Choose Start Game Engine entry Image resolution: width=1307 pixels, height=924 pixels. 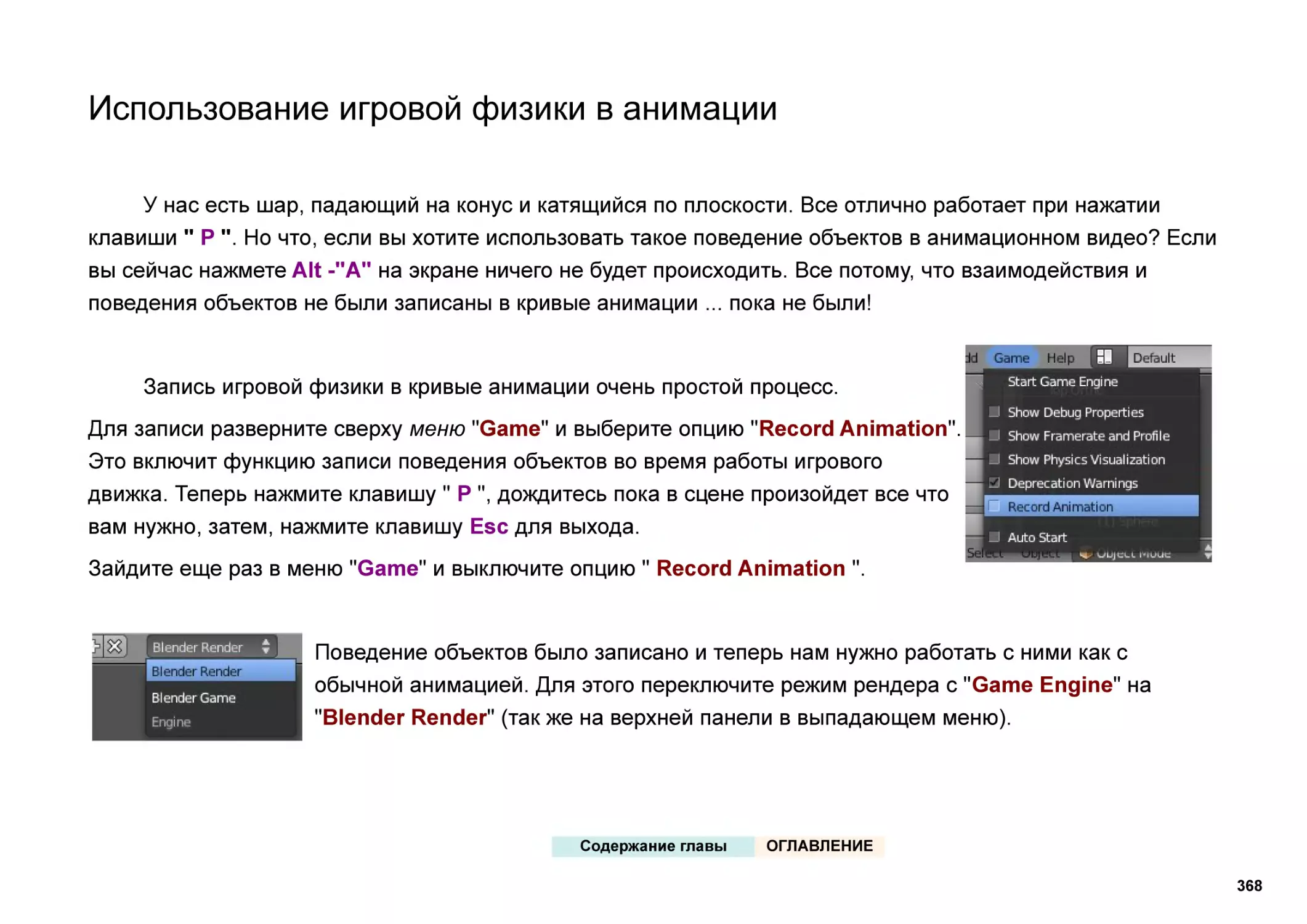1091,382
